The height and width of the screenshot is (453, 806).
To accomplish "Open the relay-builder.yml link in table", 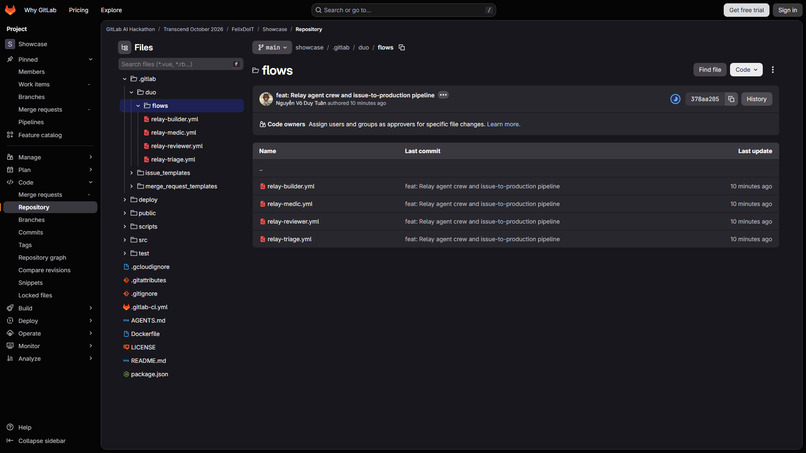I will point(291,186).
